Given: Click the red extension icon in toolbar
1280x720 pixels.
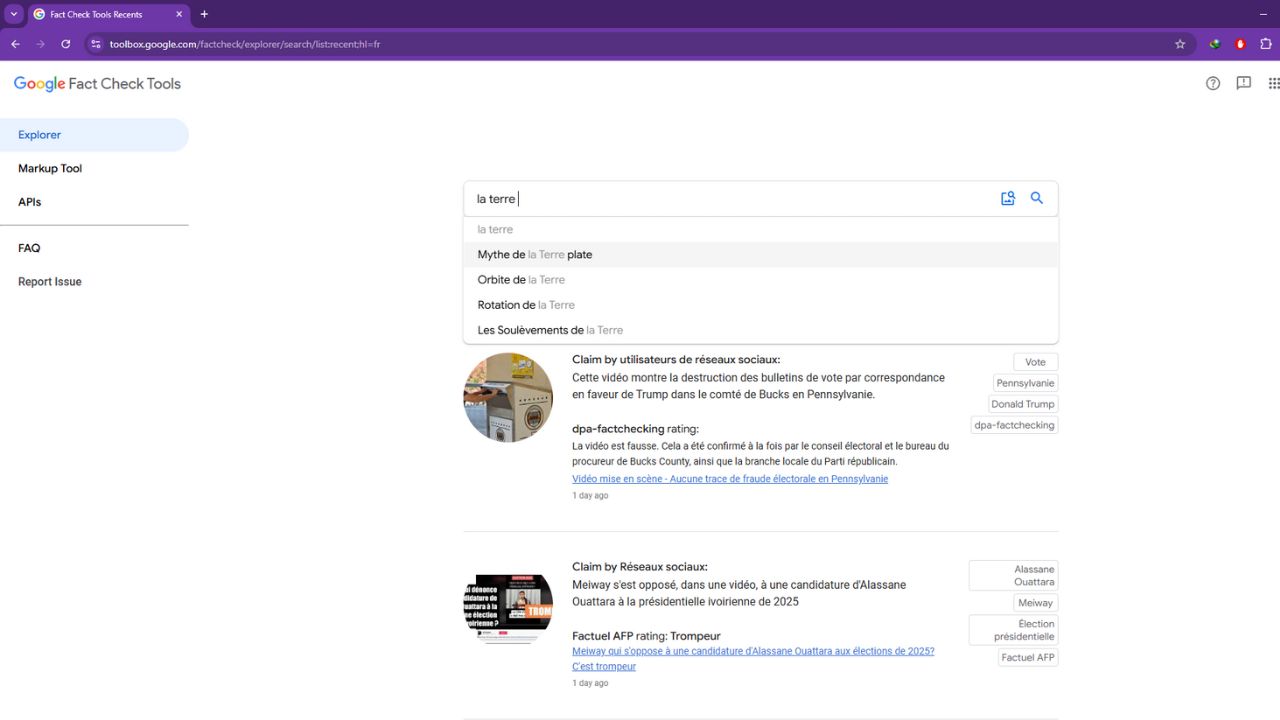Looking at the screenshot, I should point(1241,44).
